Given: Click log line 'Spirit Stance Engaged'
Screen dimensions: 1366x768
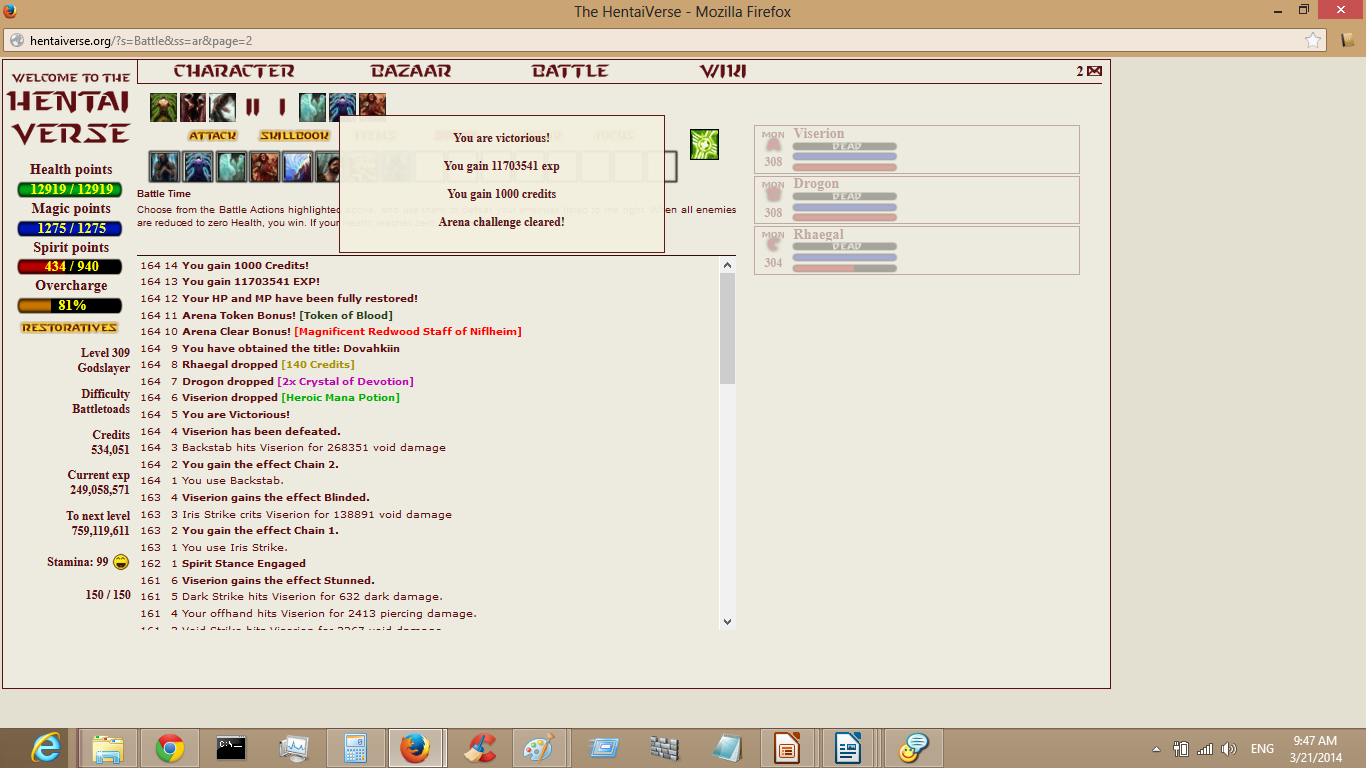Looking at the screenshot, I should 244,564.
